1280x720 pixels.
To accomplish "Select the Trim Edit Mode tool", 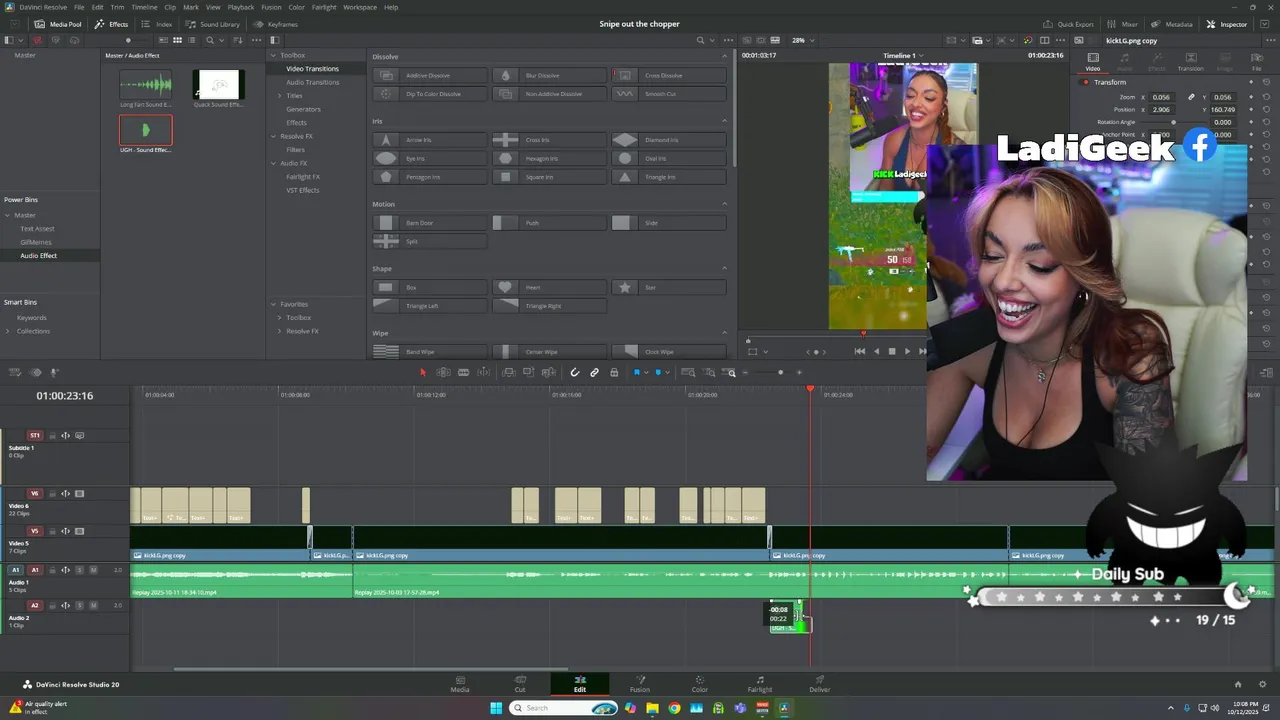I will (x=443, y=372).
